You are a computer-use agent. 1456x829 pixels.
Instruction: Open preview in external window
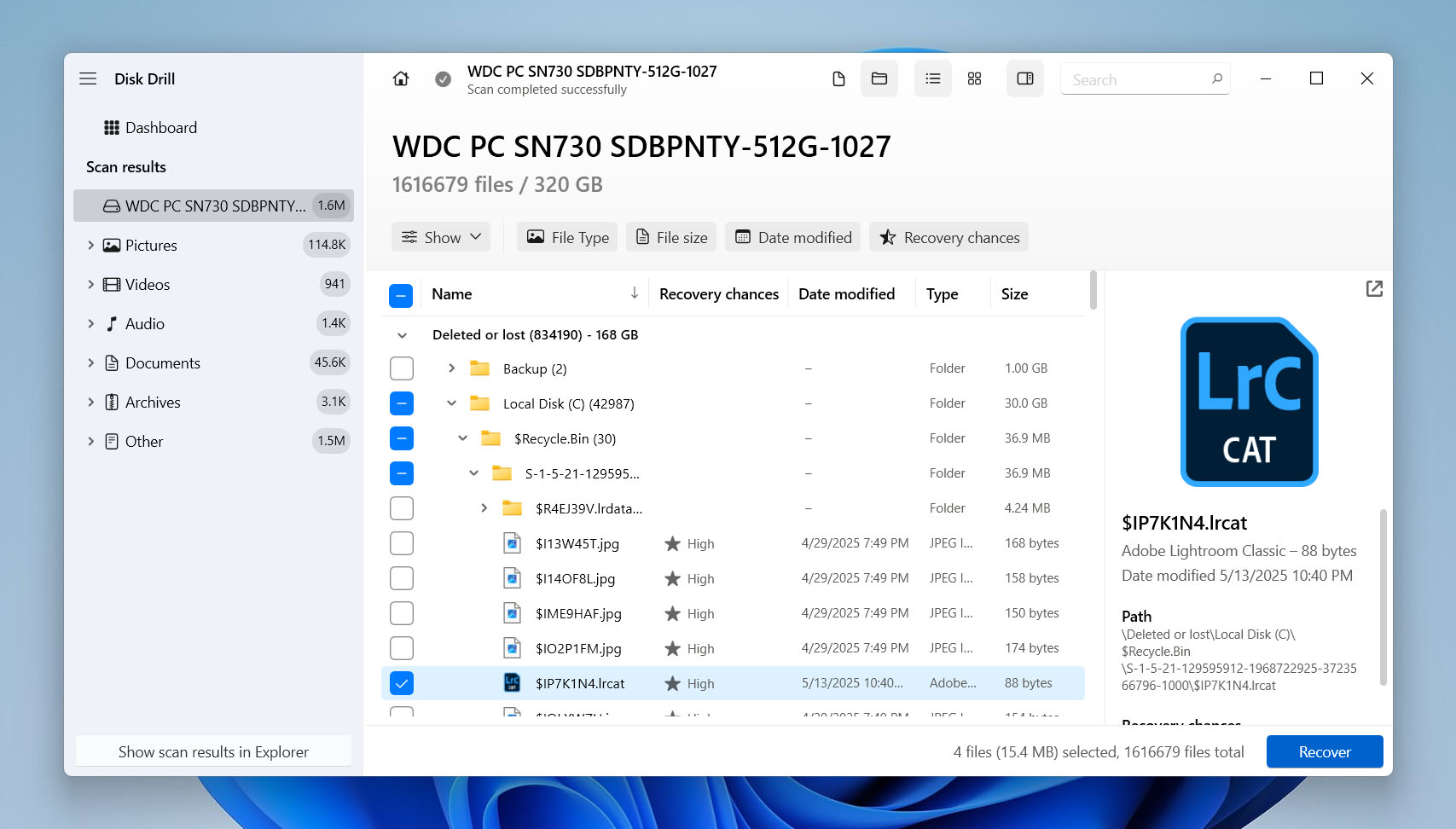(1374, 289)
